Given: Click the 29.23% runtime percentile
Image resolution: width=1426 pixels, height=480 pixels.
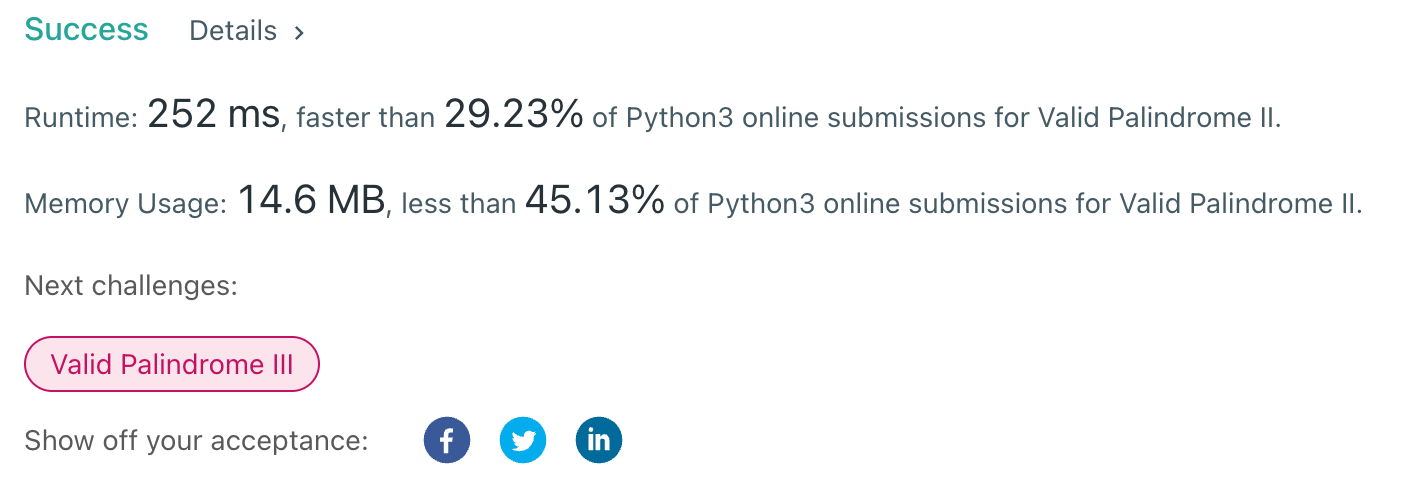Looking at the screenshot, I should coord(514,115).
